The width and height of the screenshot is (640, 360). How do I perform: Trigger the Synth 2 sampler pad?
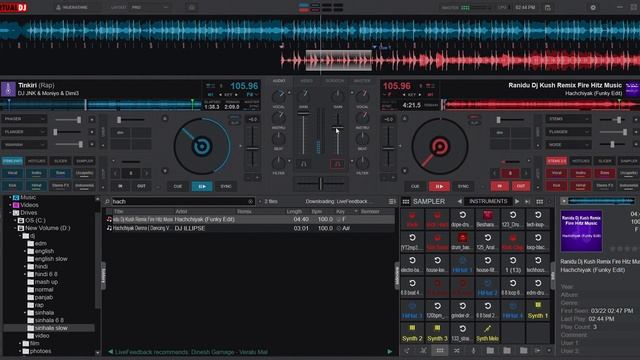(412, 333)
